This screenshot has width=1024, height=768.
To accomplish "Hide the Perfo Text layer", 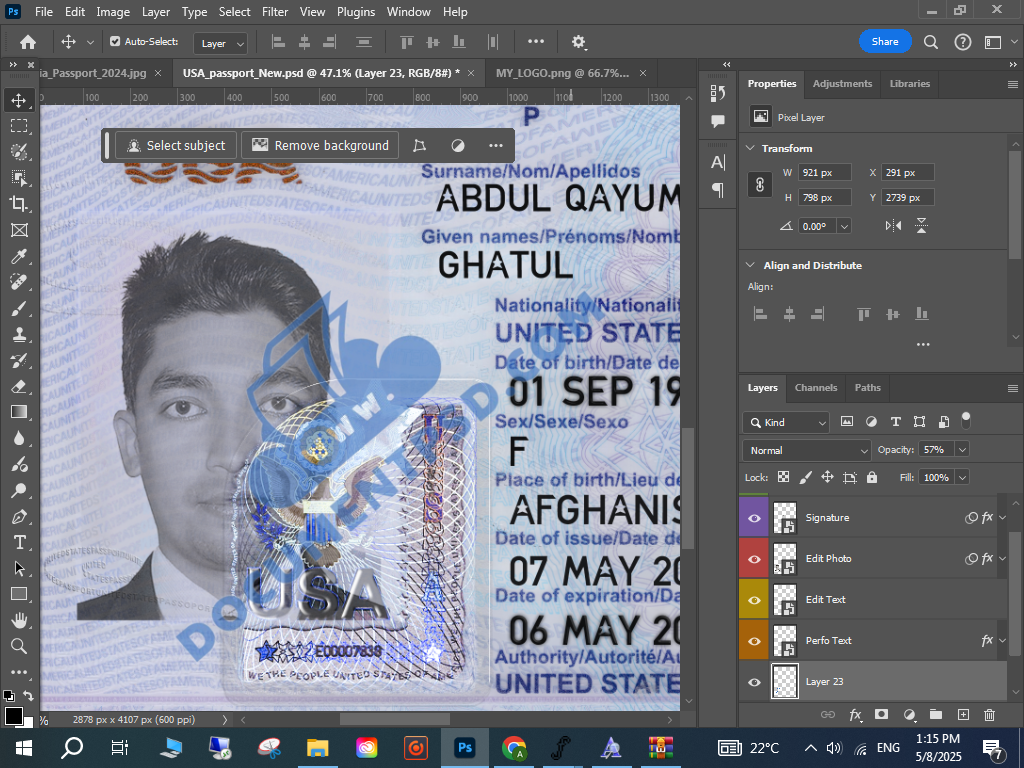I will [x=754, y=641].
